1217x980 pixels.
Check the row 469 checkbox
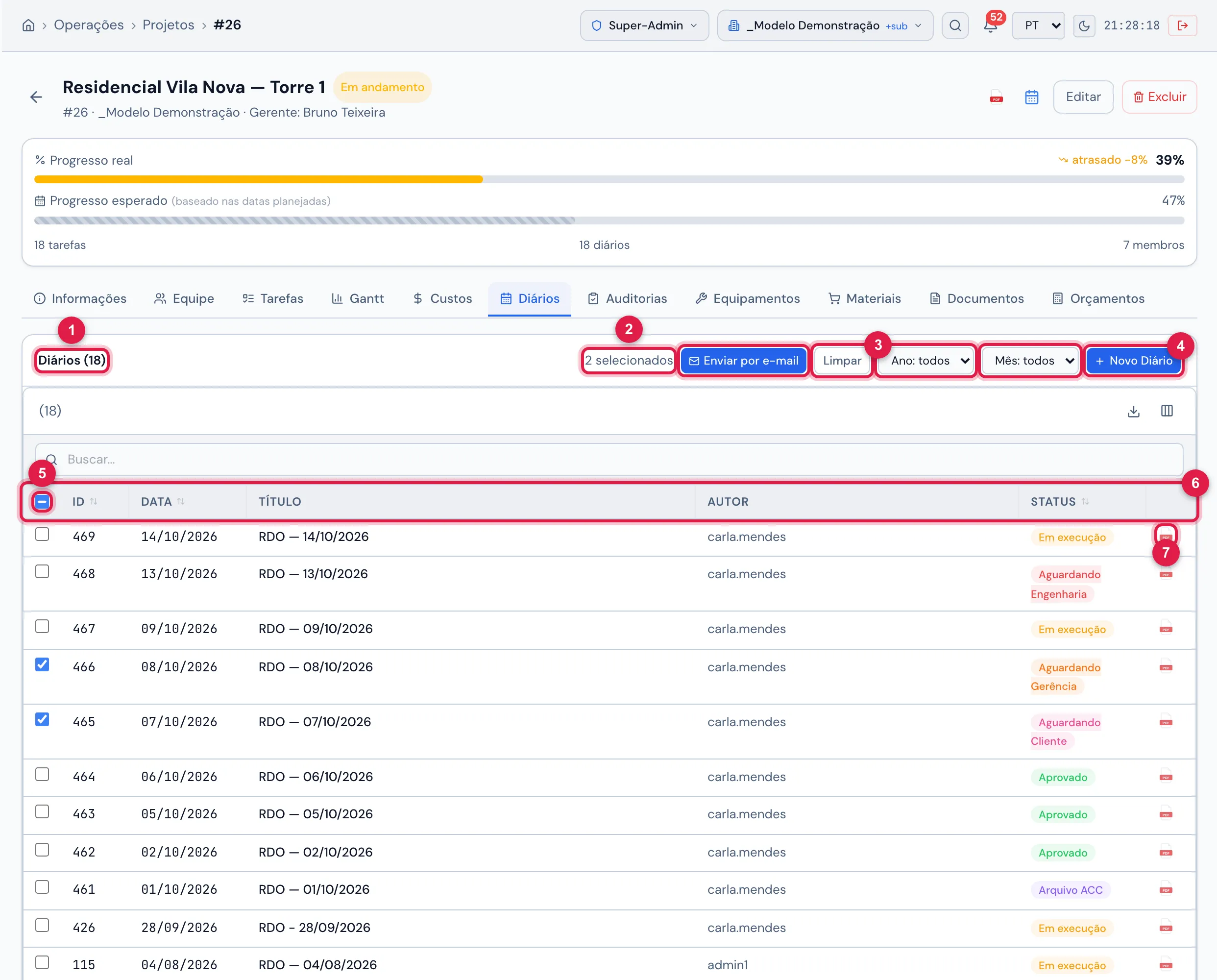(42, 534)
